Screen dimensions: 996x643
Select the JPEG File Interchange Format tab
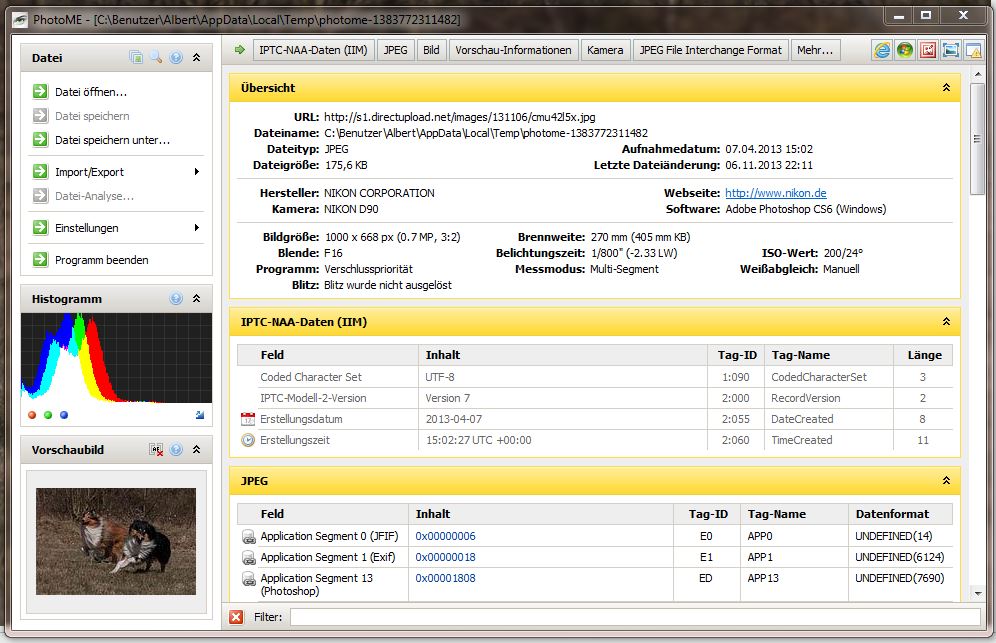pyautogui.click(x=710, y=50)
